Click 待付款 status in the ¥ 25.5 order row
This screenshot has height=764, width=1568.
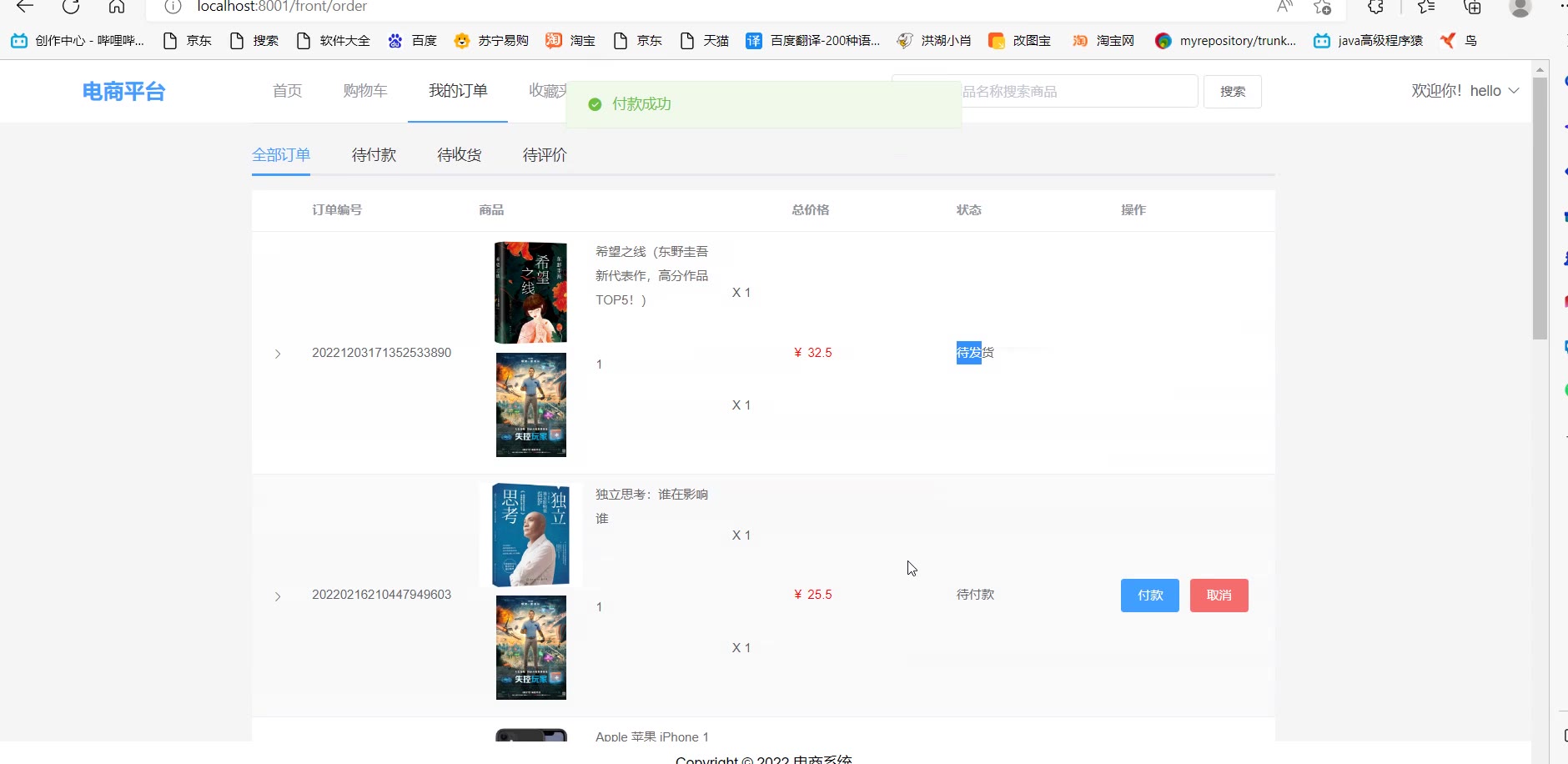pyautogui.click(x=975, y=595)
